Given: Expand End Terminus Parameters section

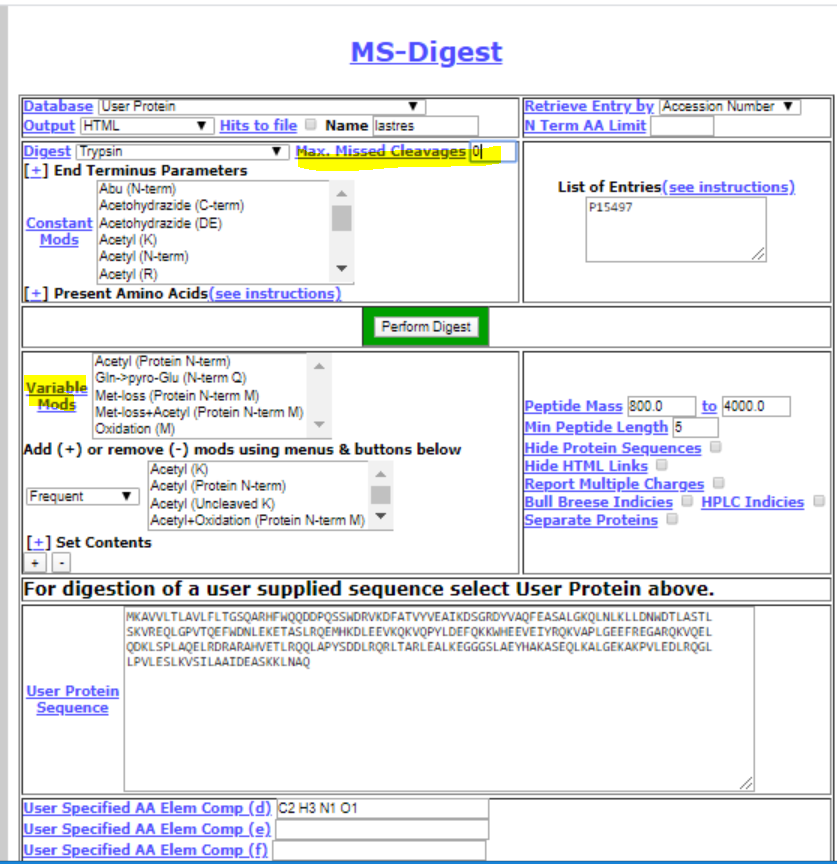Looking at the screenshot, I should [x=36, y=171].
